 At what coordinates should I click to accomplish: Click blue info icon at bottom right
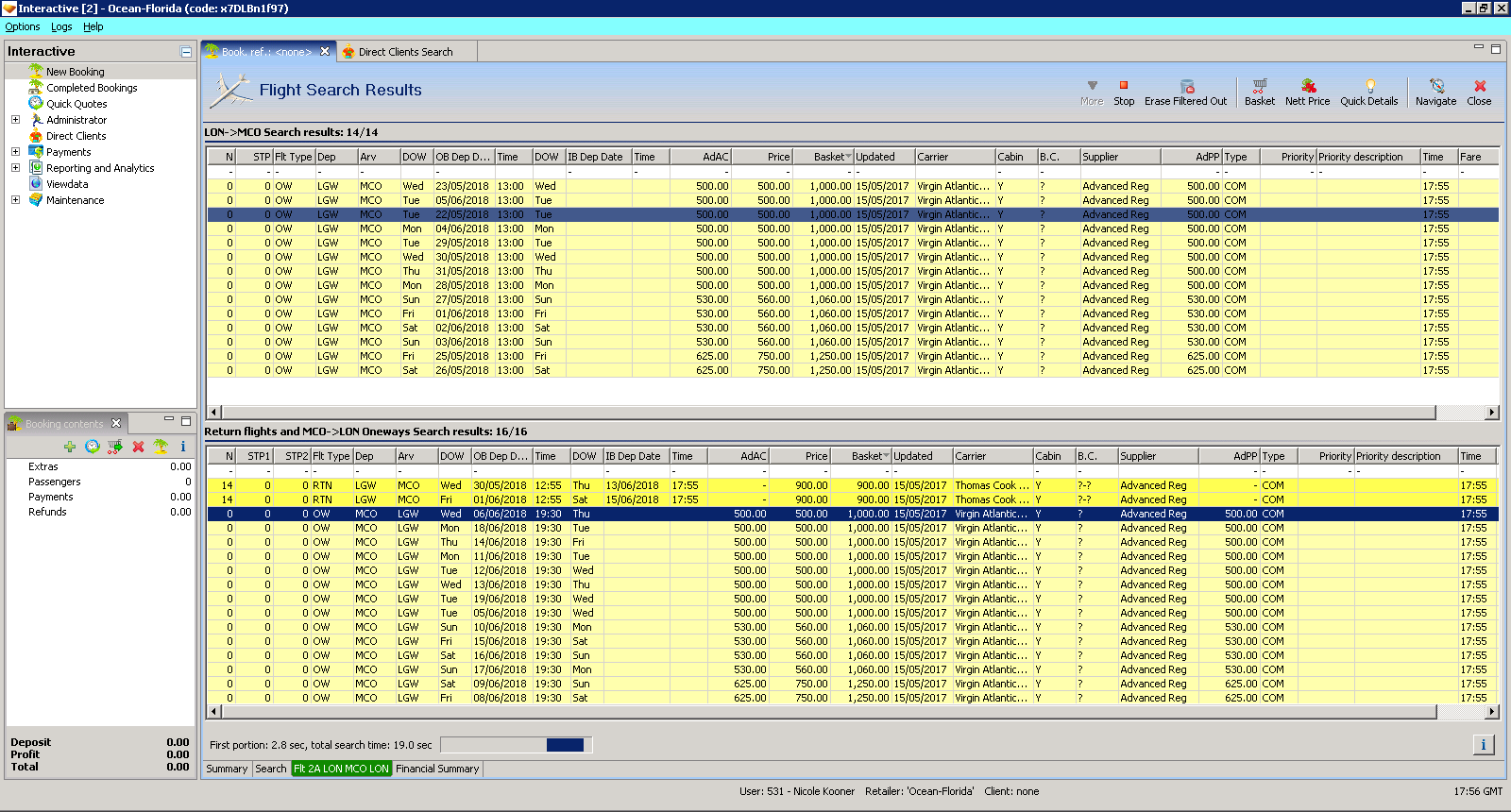pos(1483,745)
